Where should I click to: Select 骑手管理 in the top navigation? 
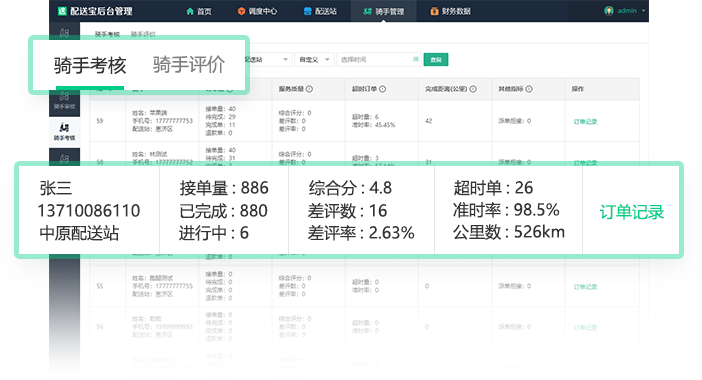[384, 11]
